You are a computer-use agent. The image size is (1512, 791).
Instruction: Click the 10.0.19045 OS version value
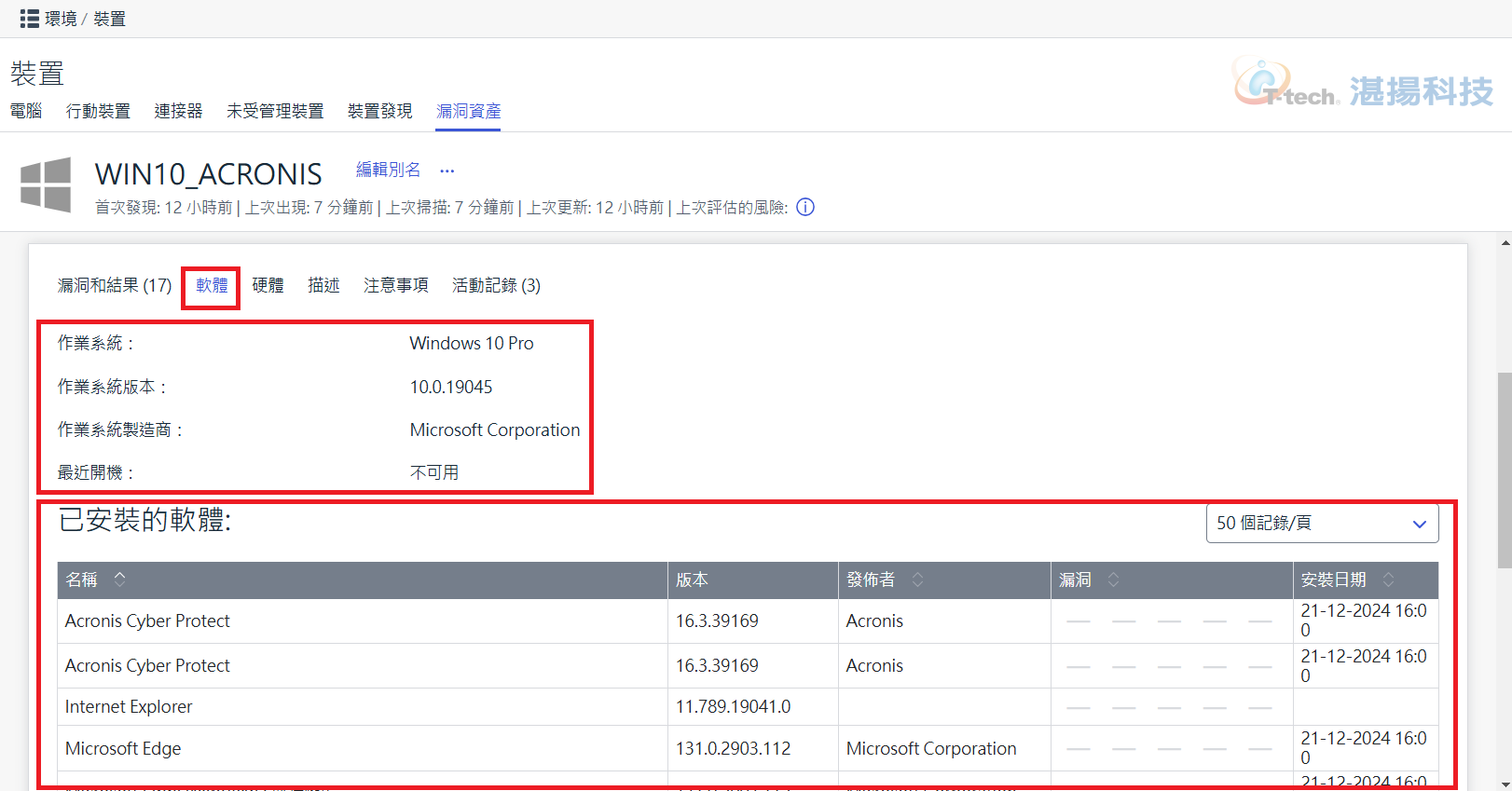click(451, 387)
